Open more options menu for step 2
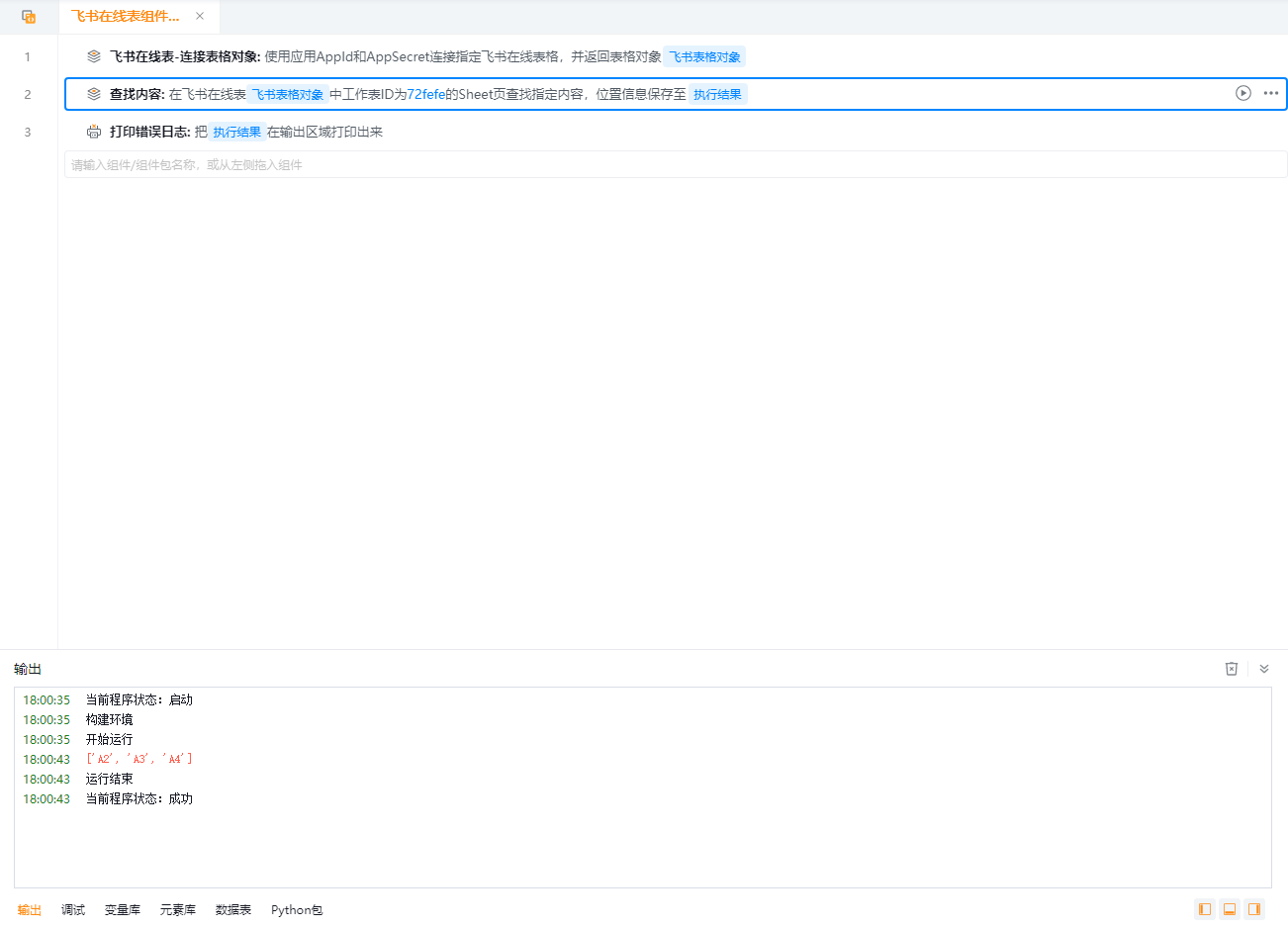Viewport: 1288px width, 928px height. [x=1271, y=93]
